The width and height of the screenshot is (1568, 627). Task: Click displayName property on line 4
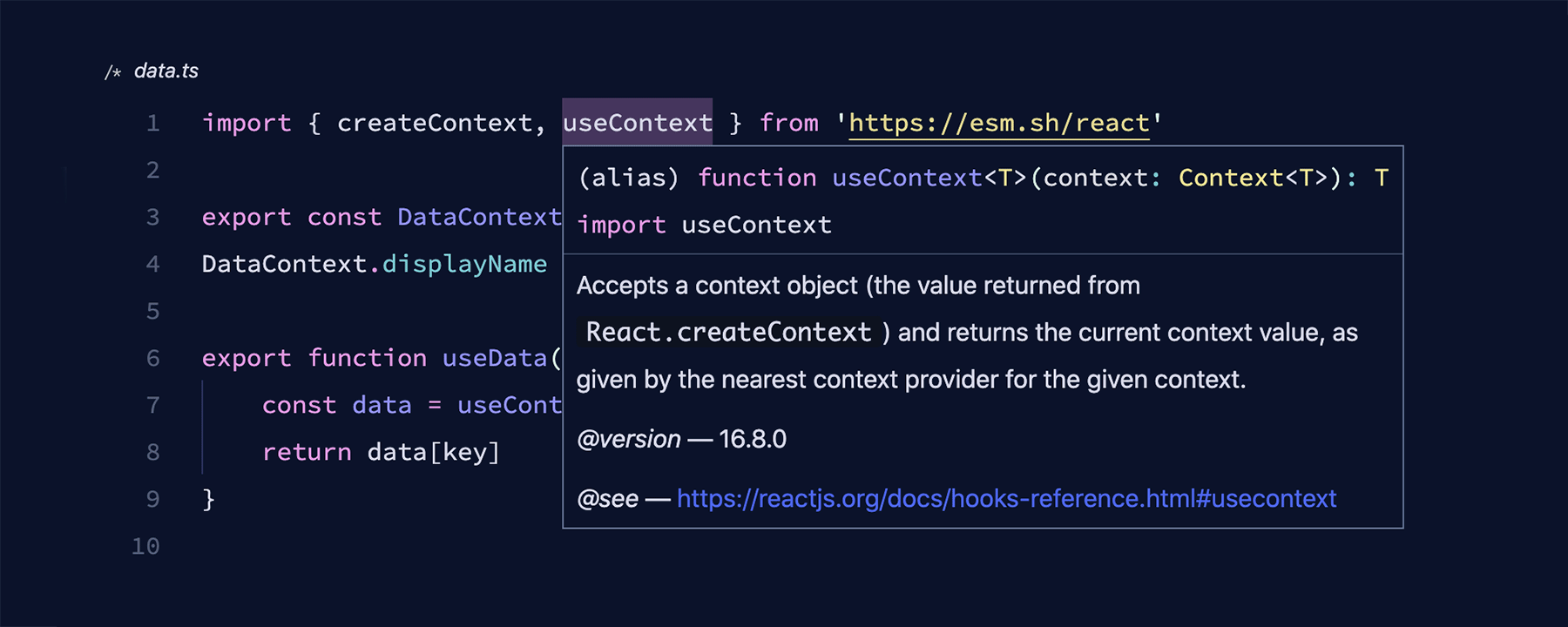coord(464,264)
